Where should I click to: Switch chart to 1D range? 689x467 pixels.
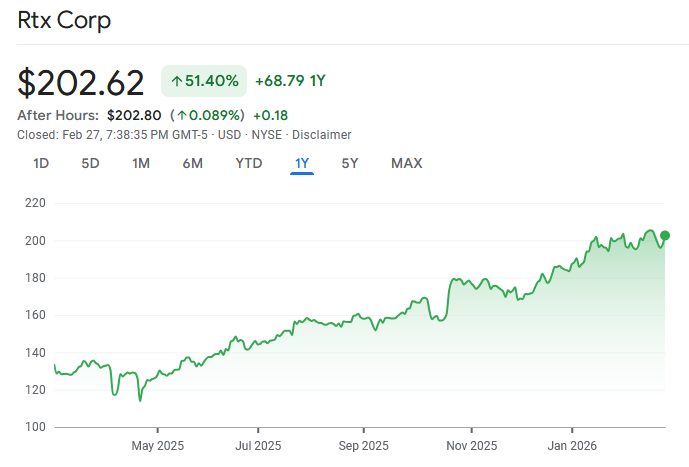tap(41, 163)
